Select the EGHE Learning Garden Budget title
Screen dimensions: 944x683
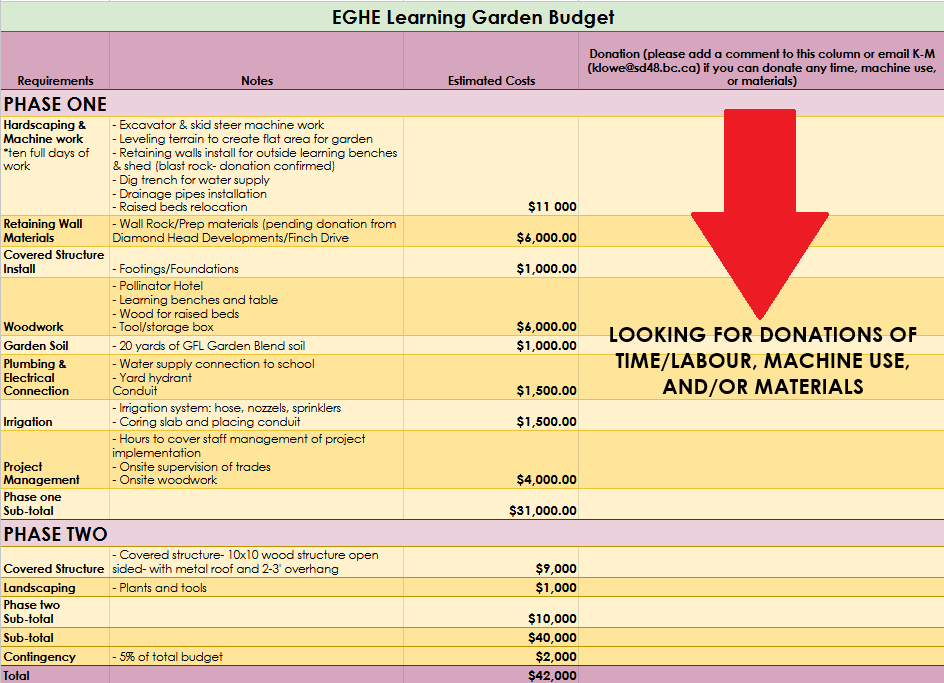point(472,17)
